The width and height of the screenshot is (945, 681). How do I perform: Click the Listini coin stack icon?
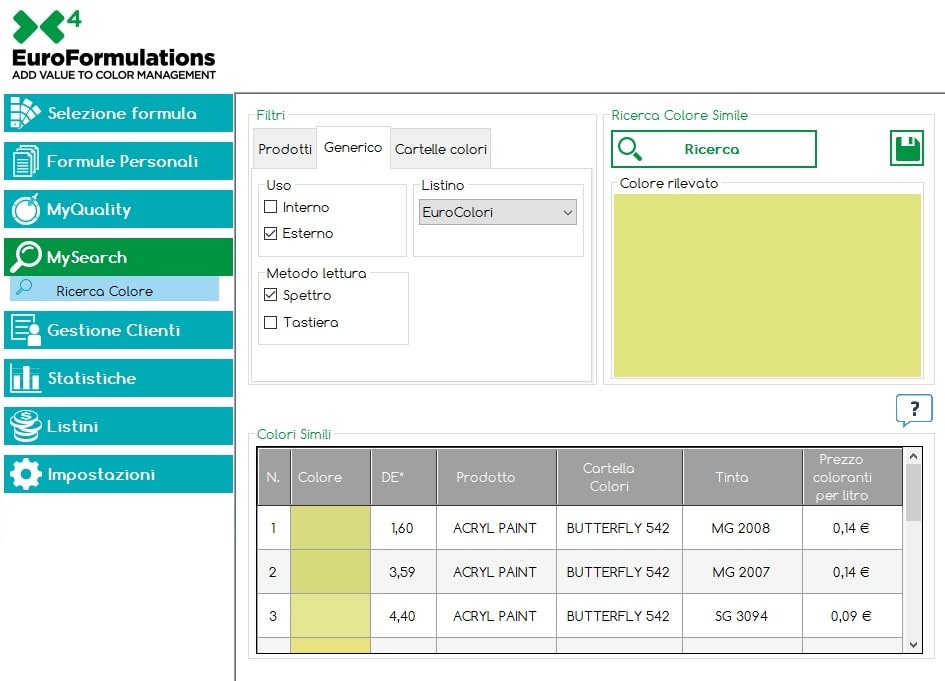[25, 426]
